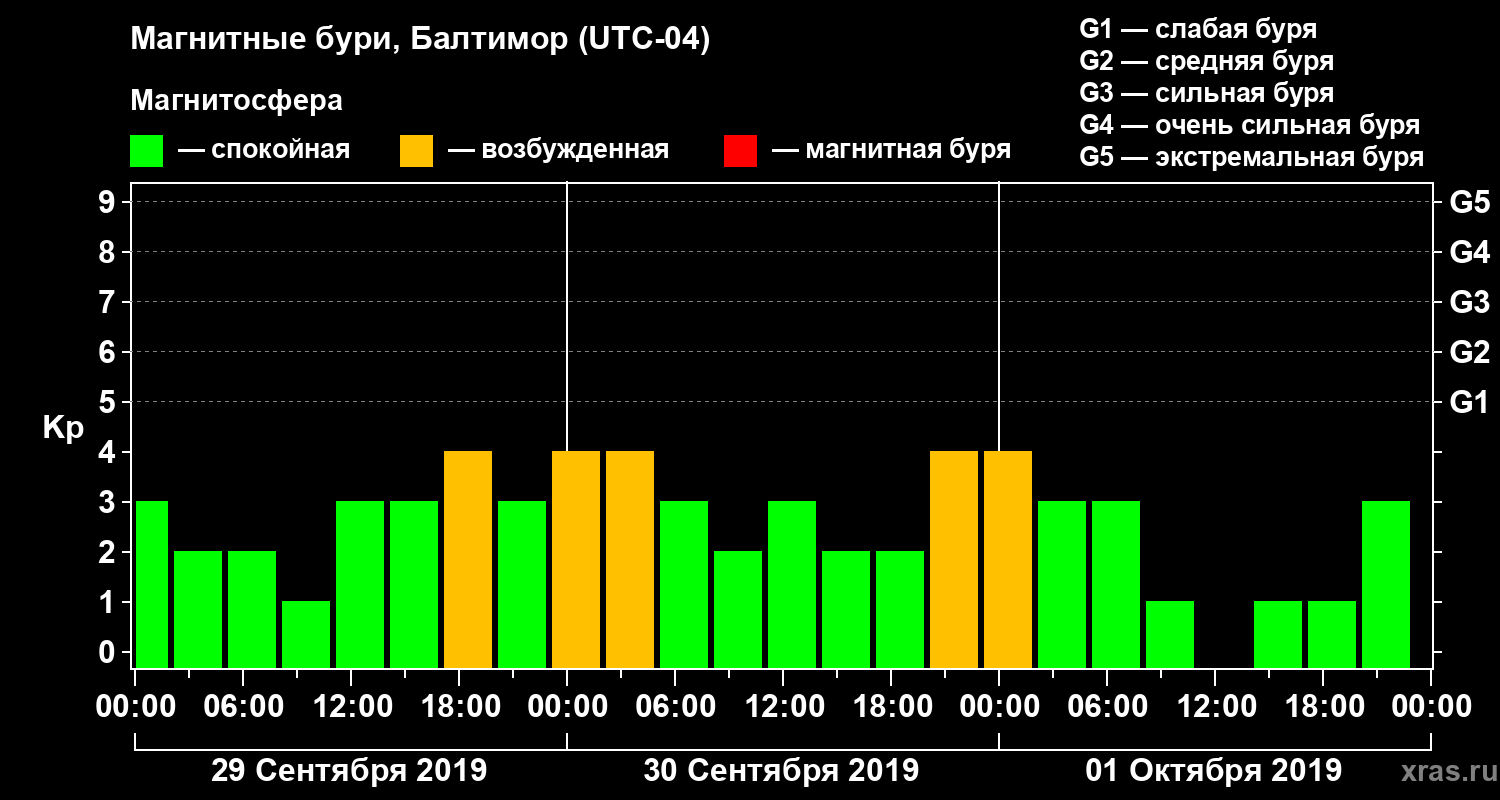
Task: Click the orange Kp 4 bar at 18:00 on 29 Сентября
Action: click(468, 559)
